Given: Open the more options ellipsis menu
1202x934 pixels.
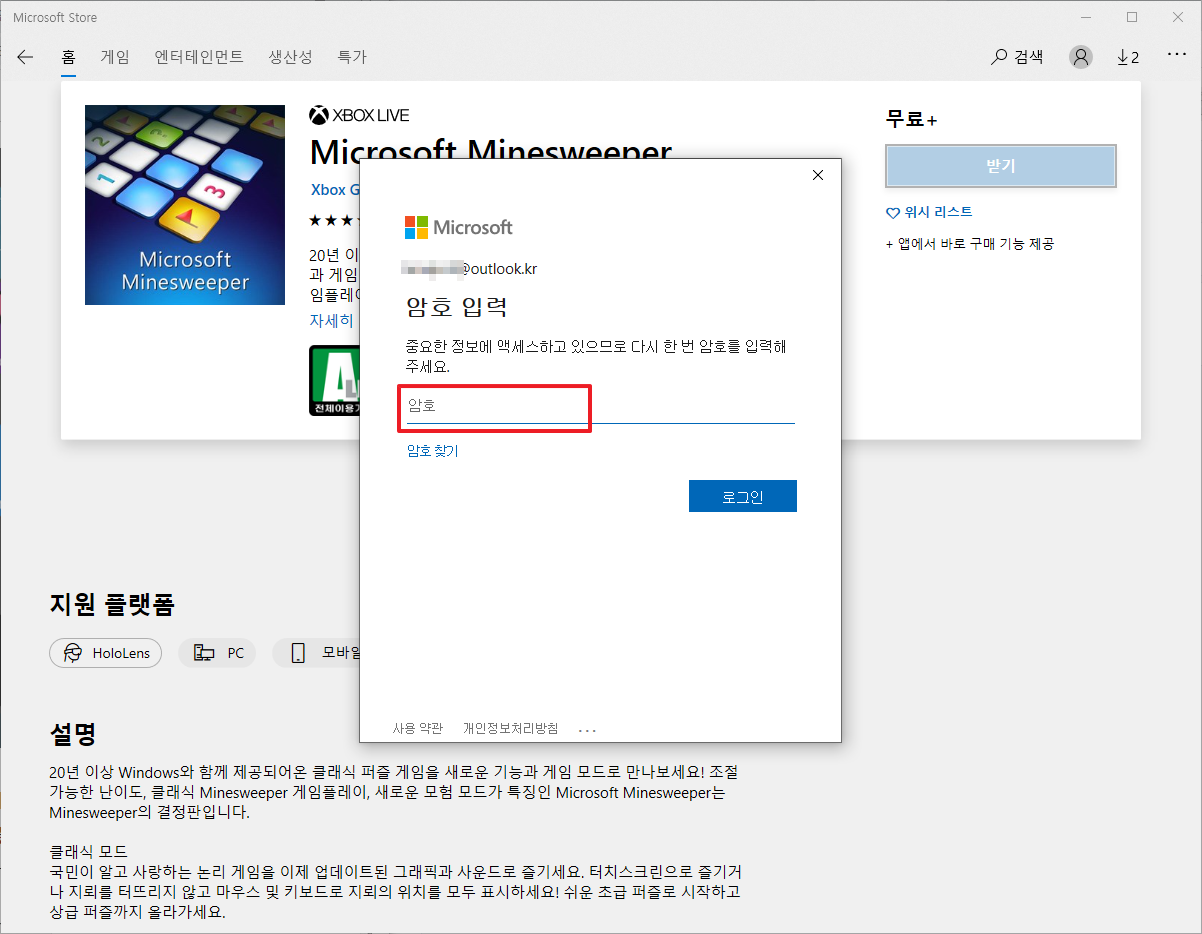Looking at the screenshot, I should [1176, 54].
